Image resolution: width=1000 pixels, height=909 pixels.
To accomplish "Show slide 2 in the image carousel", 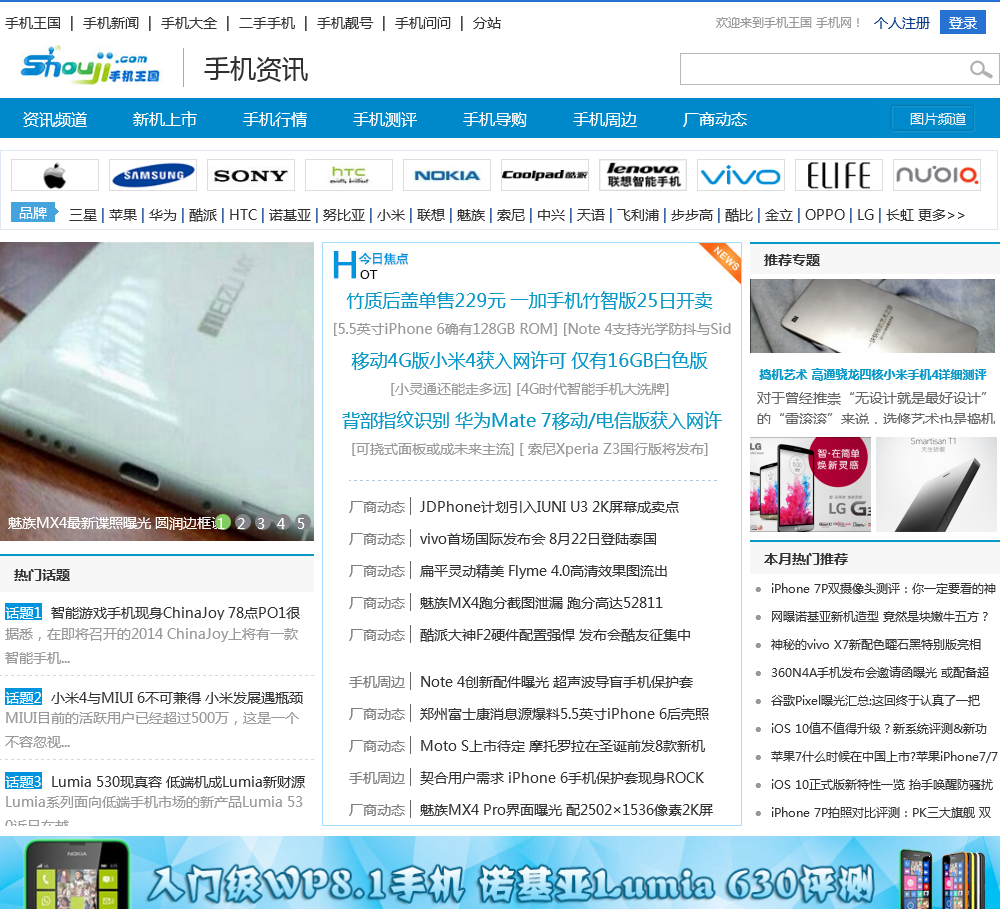I will click(241, 523).
